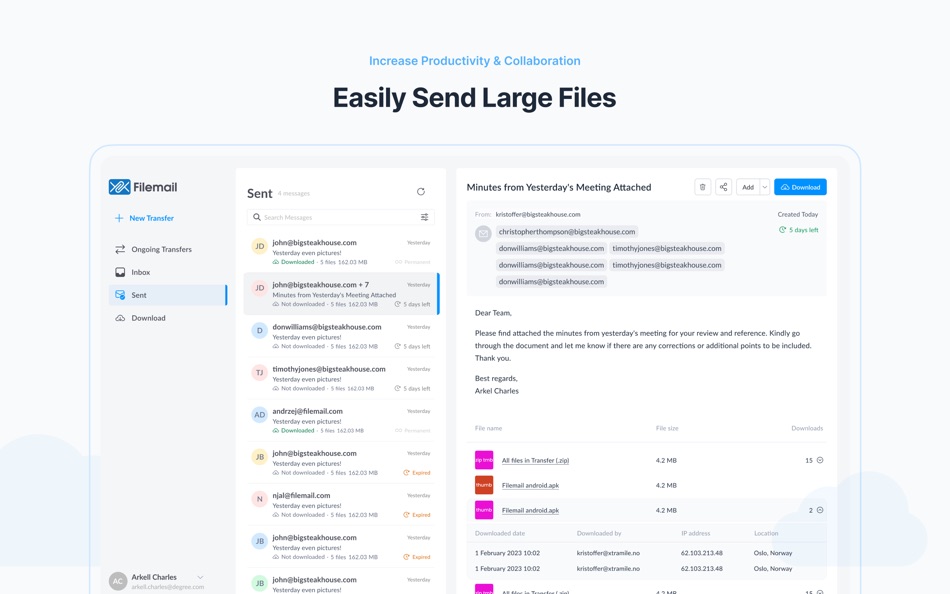950x594 pixels.
Task: Click the Location column header
Action: point(766,533)
